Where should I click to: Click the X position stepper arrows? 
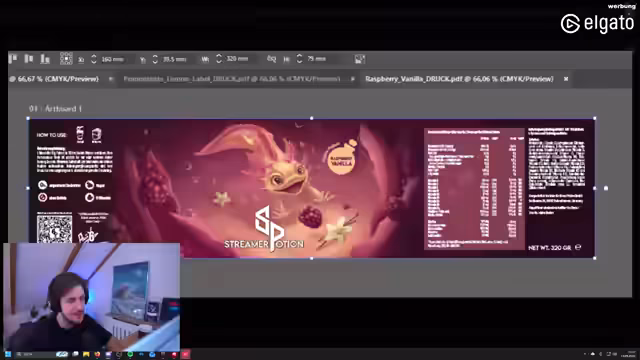click(93, 59)
